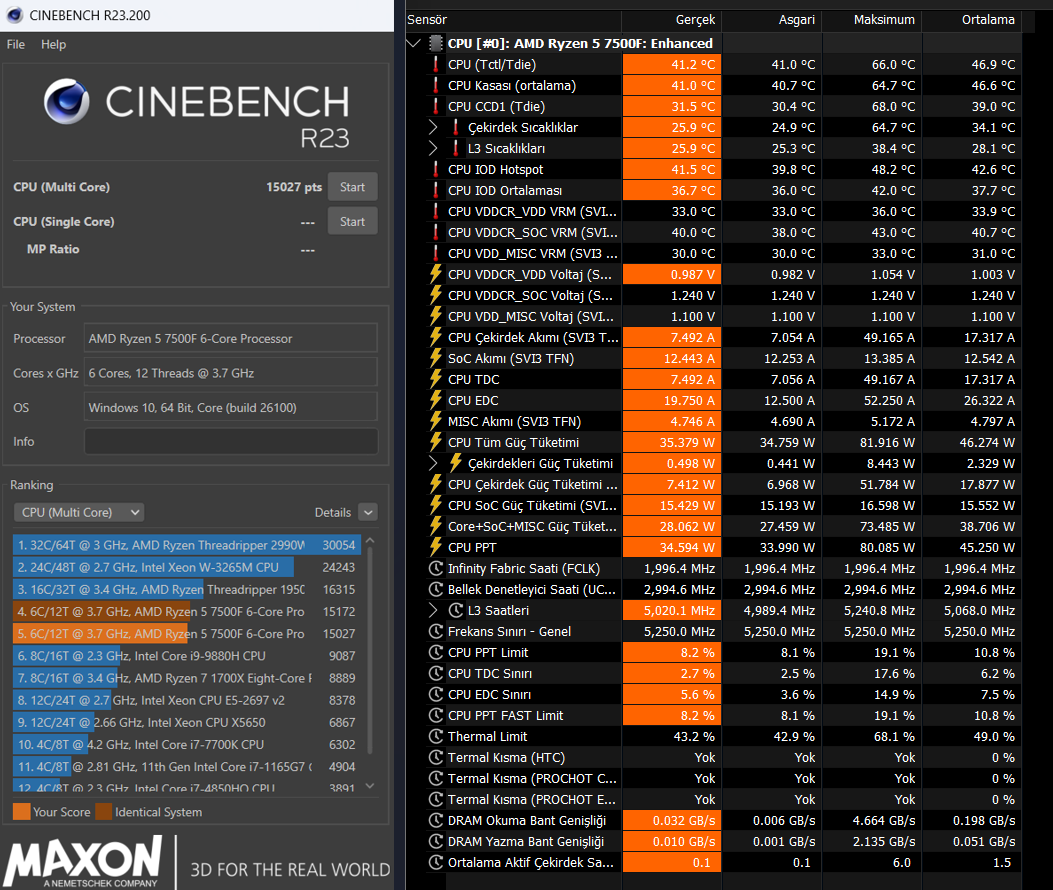Viewport: 1053px width, 890px height.
Task: Click the ranking list scroll-up arrow
Action: tap(370, 540)
